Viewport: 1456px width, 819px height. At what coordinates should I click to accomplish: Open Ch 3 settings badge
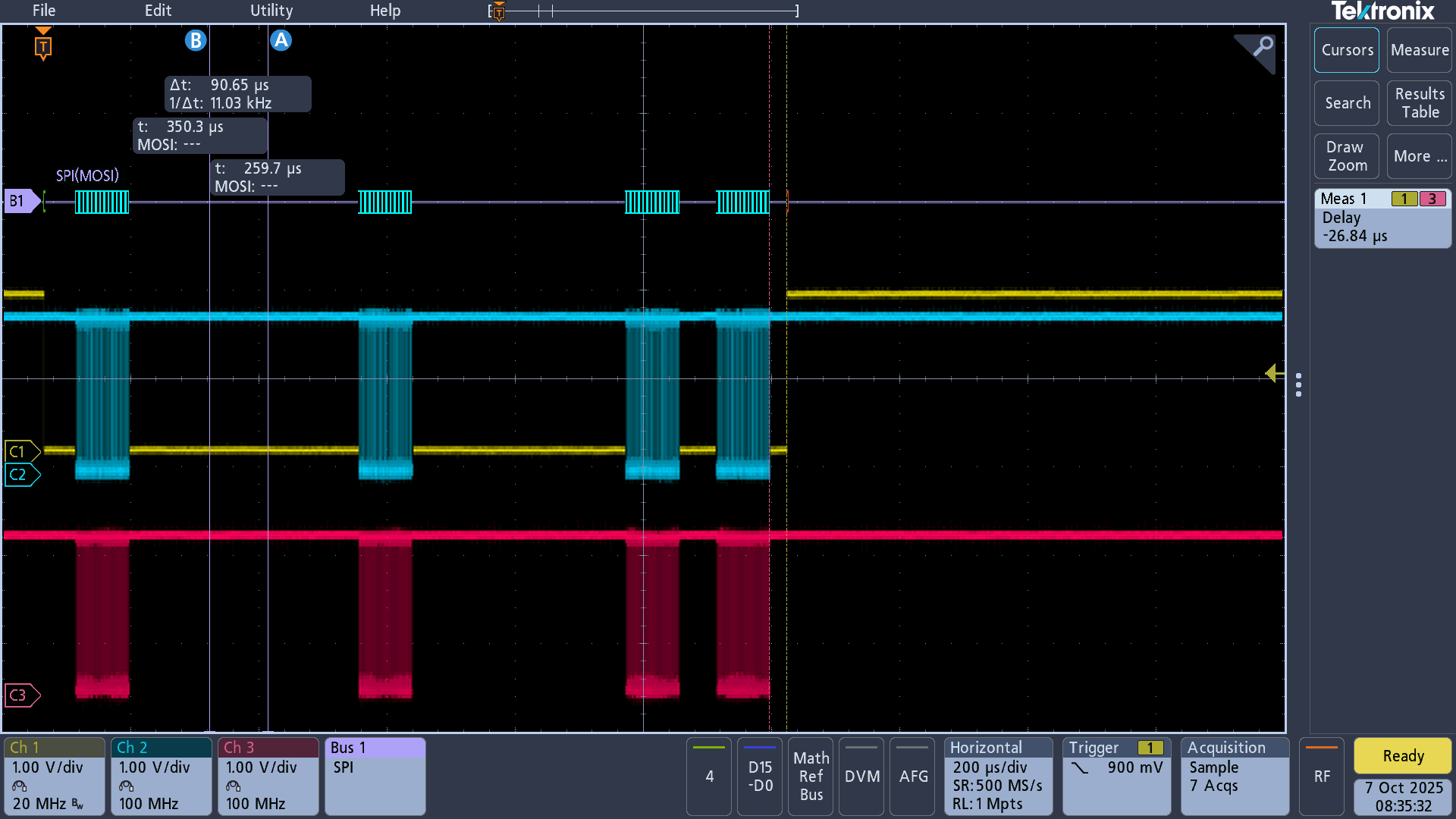[x=268, y=776]
